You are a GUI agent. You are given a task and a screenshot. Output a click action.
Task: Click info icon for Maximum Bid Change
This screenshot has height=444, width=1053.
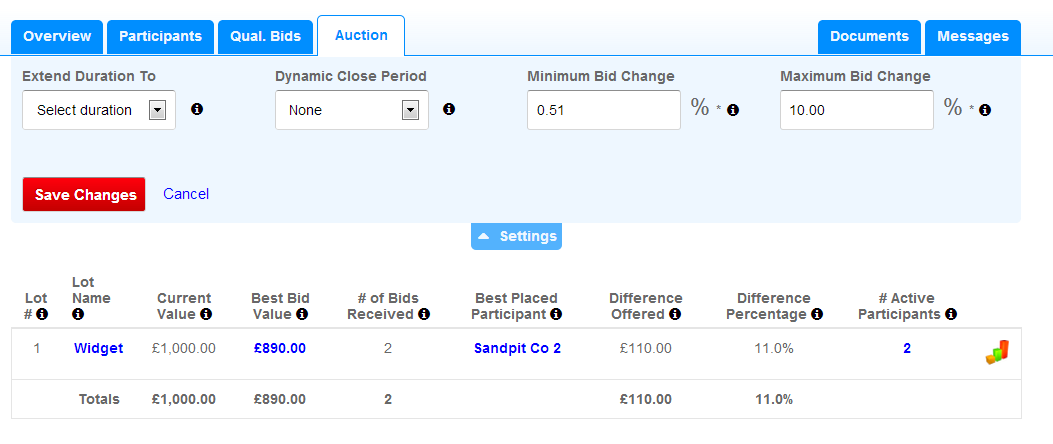point(985,110)
